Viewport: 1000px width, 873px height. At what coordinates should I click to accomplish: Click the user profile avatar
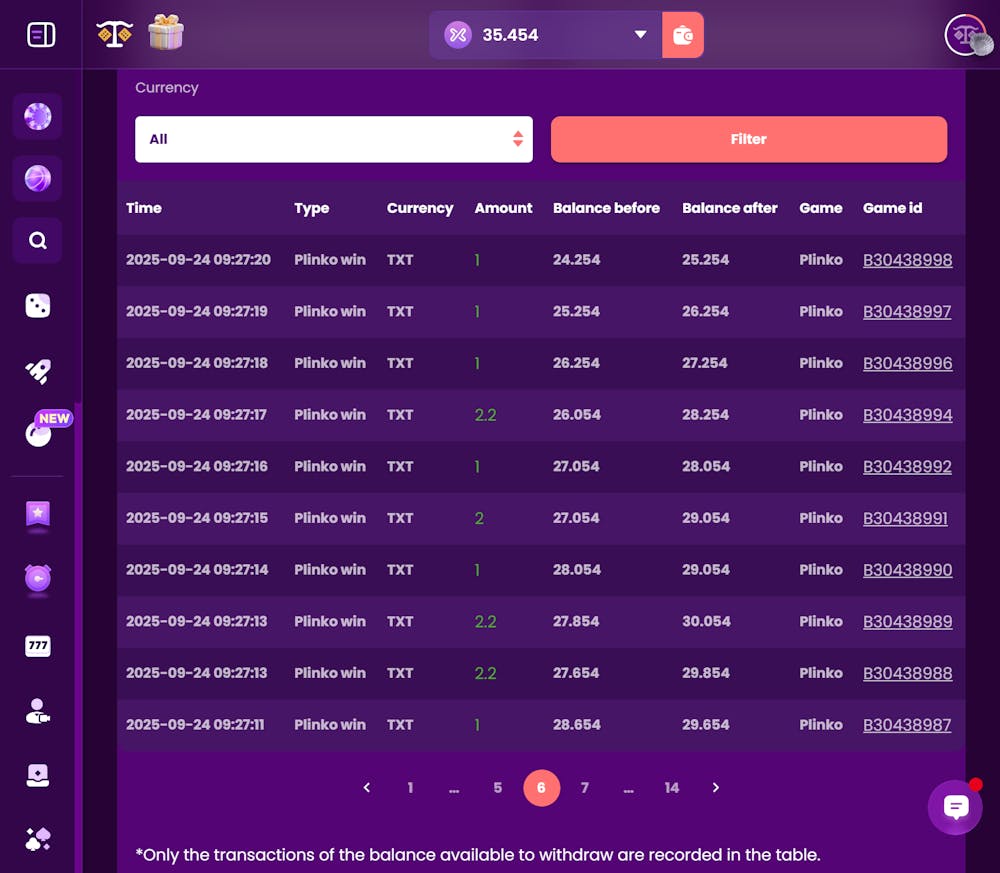[967, 34]
